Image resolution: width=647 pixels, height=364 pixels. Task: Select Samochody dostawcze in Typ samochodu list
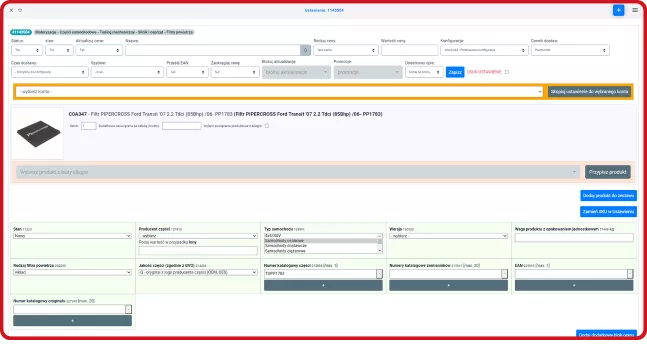(321, 246)
